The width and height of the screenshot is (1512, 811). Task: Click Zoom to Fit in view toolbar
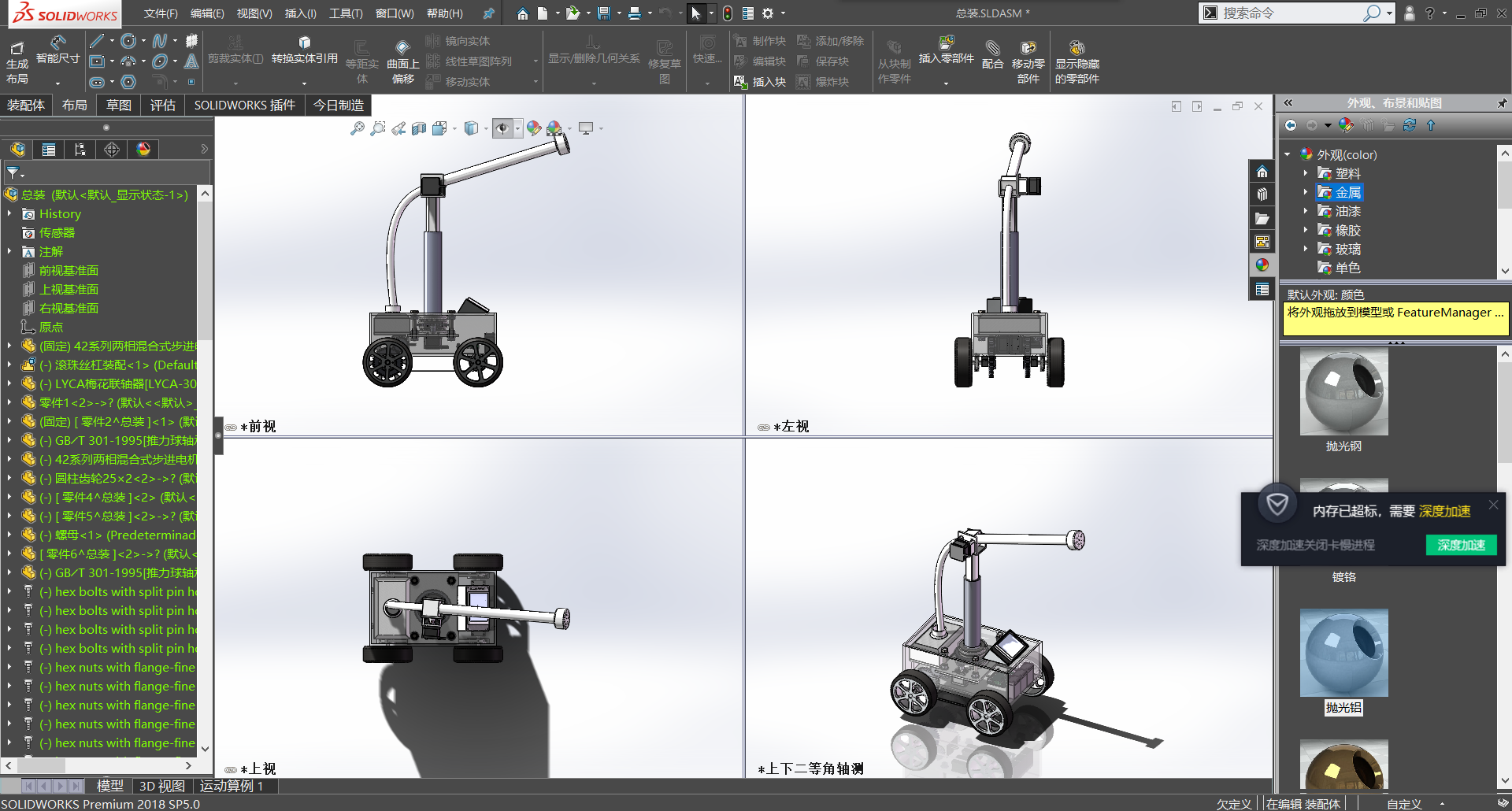point(358,128)
